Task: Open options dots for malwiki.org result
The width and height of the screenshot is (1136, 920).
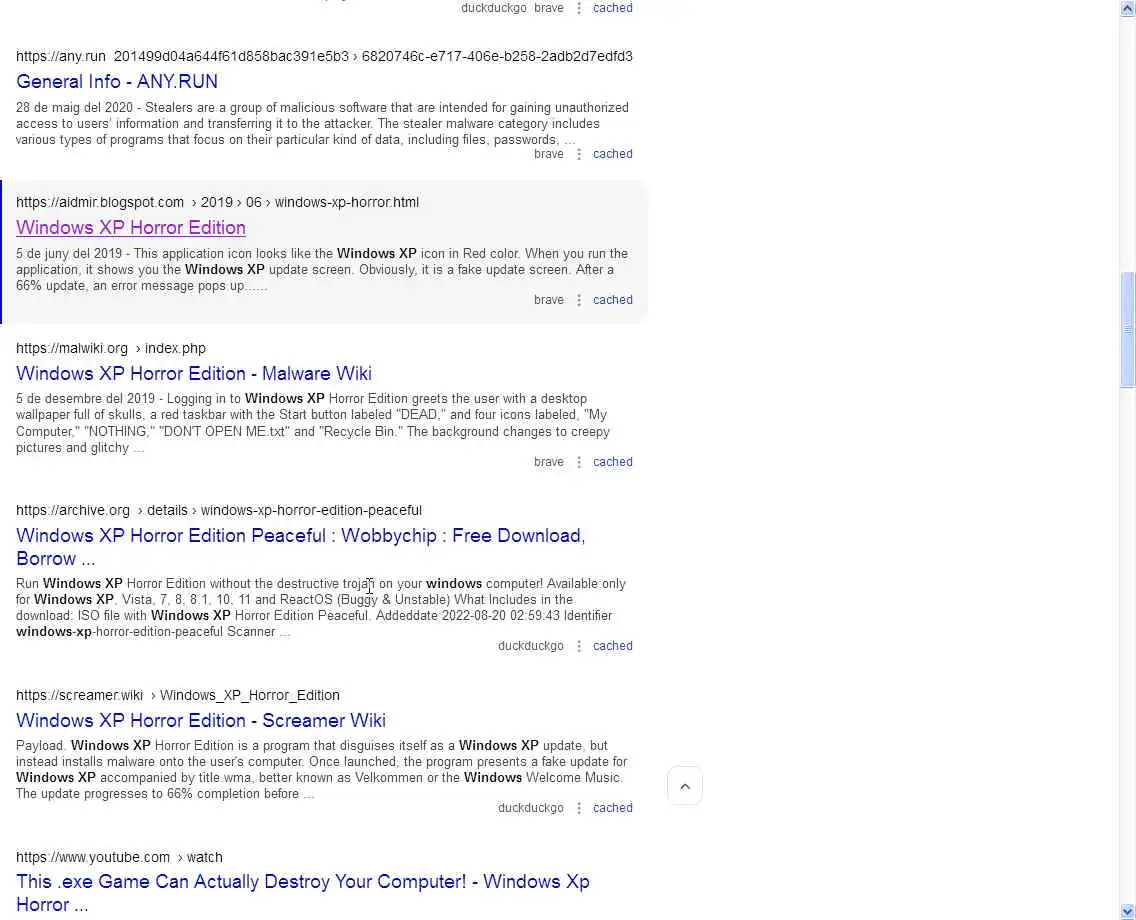Action: click(578, 462)
